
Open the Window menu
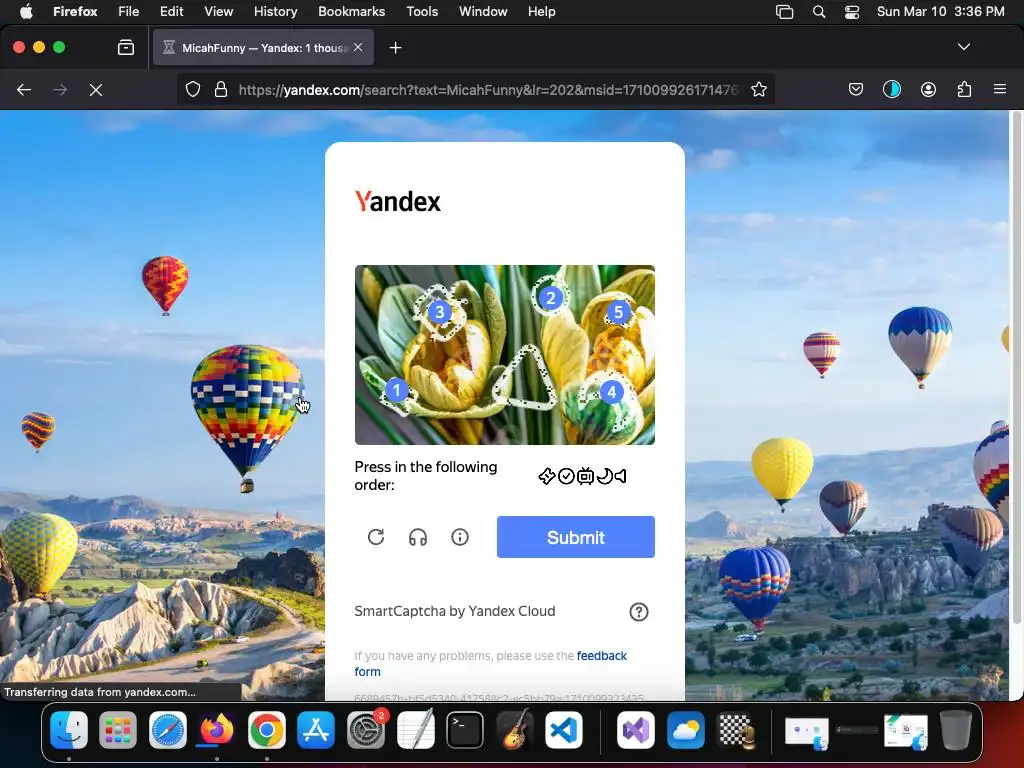coord(483,11)
